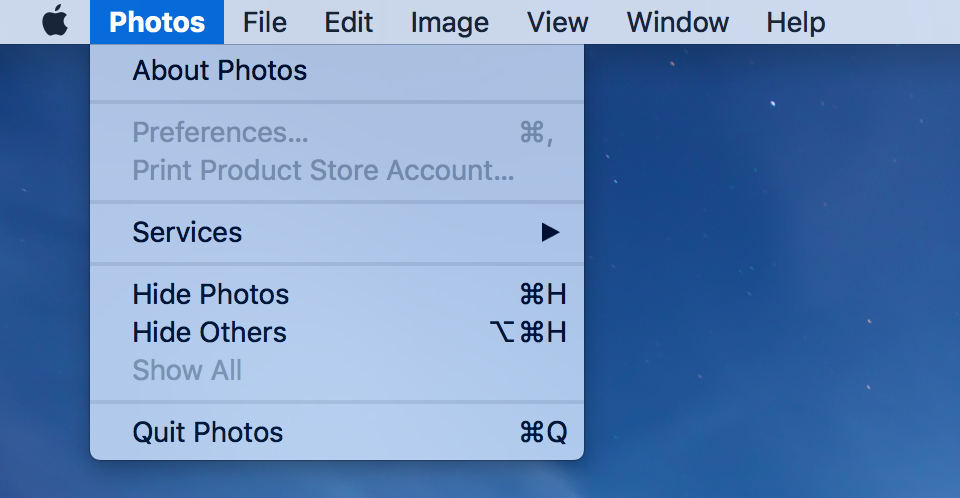Viewport: 960px width, 498px height.
Task: Open the Services submenu entry
Action: 337,232
